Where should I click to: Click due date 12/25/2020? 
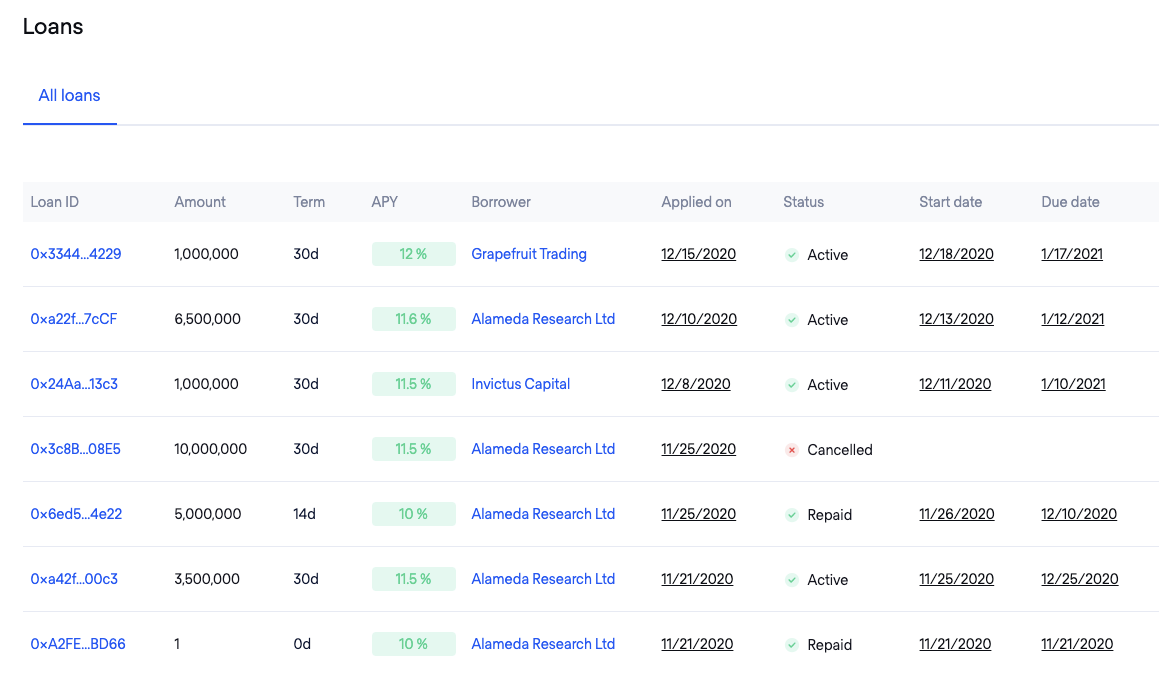[x=1080, y=579]
